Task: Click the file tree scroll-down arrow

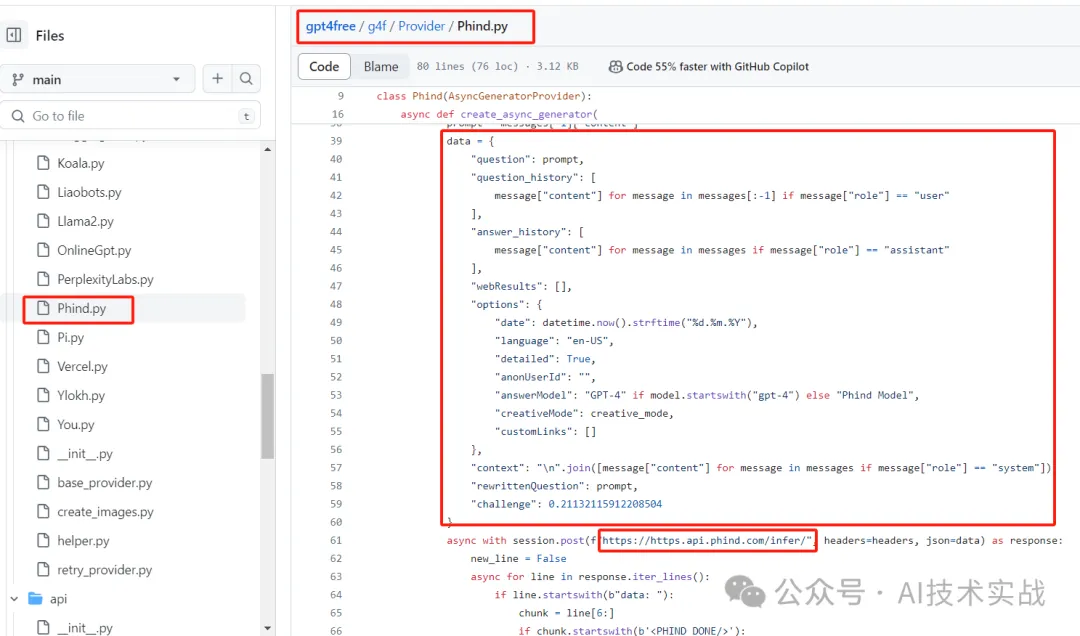Action: pyautogui.click(x=268, y=628)
